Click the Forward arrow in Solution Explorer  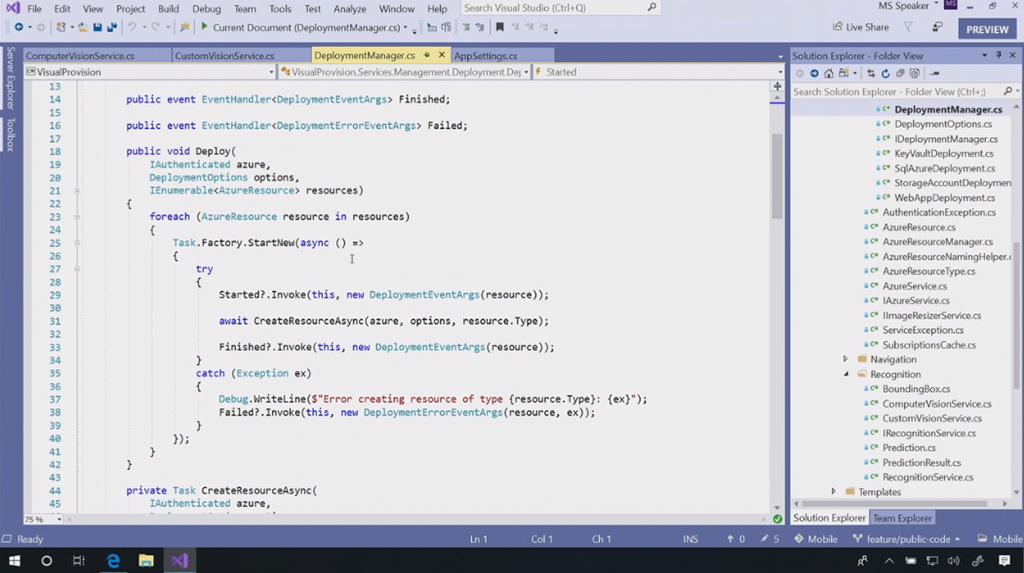[x=814, y=73]
